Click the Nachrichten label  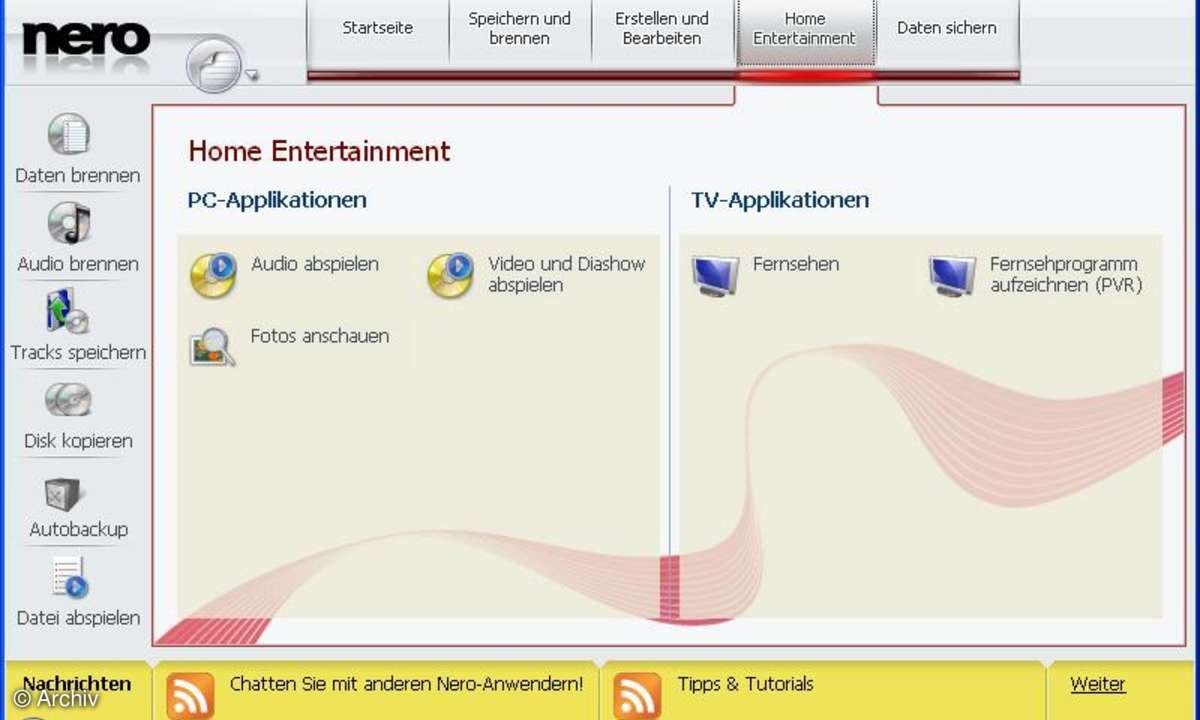tap(77, 684)
